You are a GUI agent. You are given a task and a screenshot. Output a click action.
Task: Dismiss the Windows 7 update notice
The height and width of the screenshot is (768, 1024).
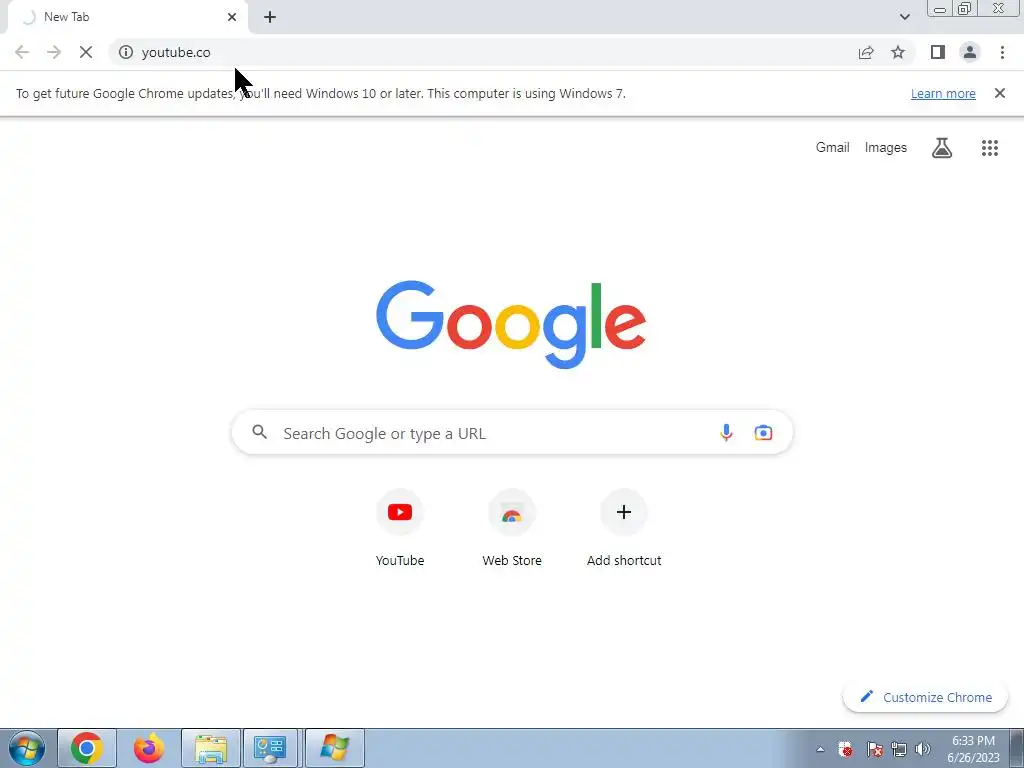(1000, 93)
